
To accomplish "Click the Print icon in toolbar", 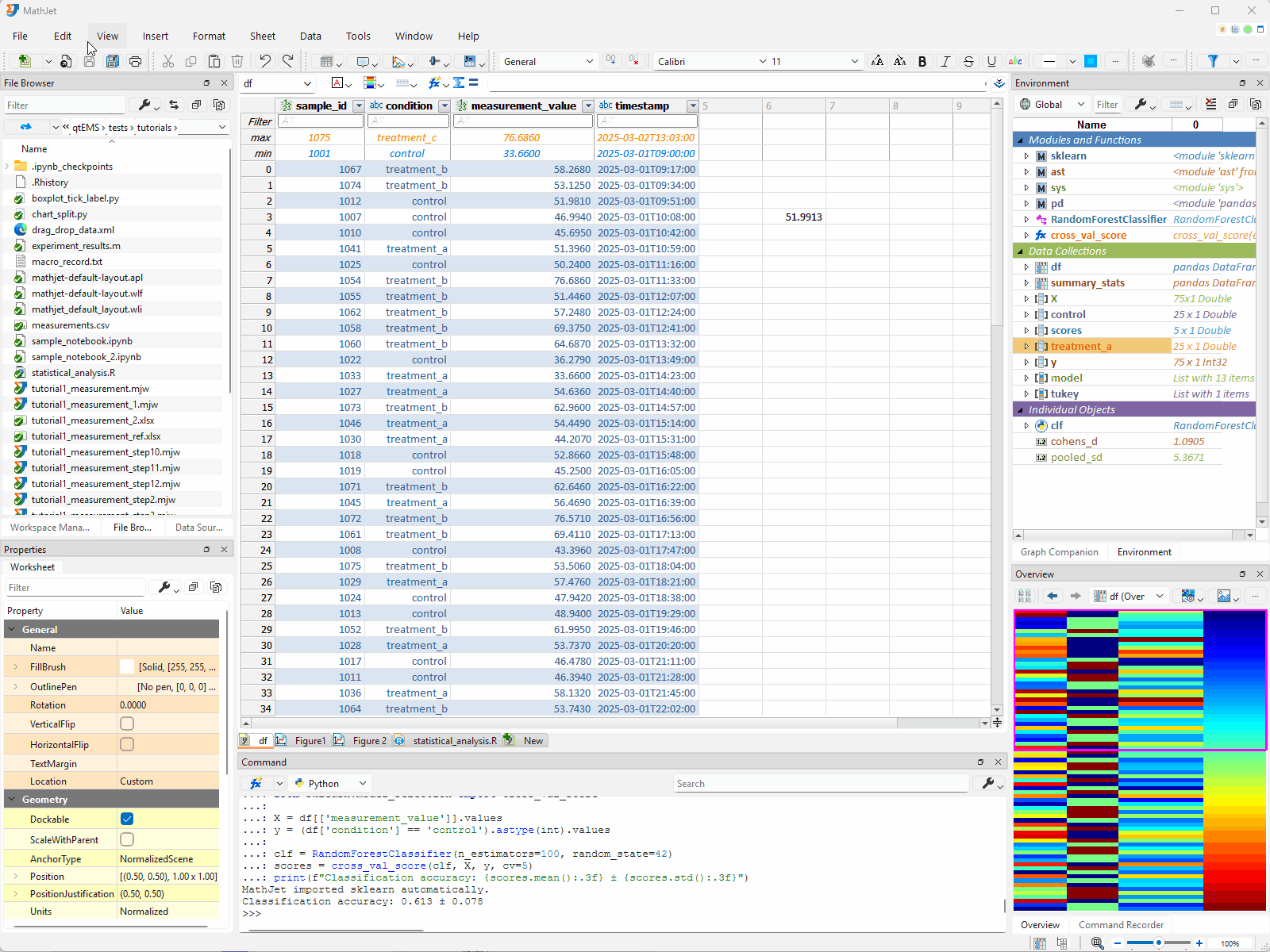I will point(135,61).
